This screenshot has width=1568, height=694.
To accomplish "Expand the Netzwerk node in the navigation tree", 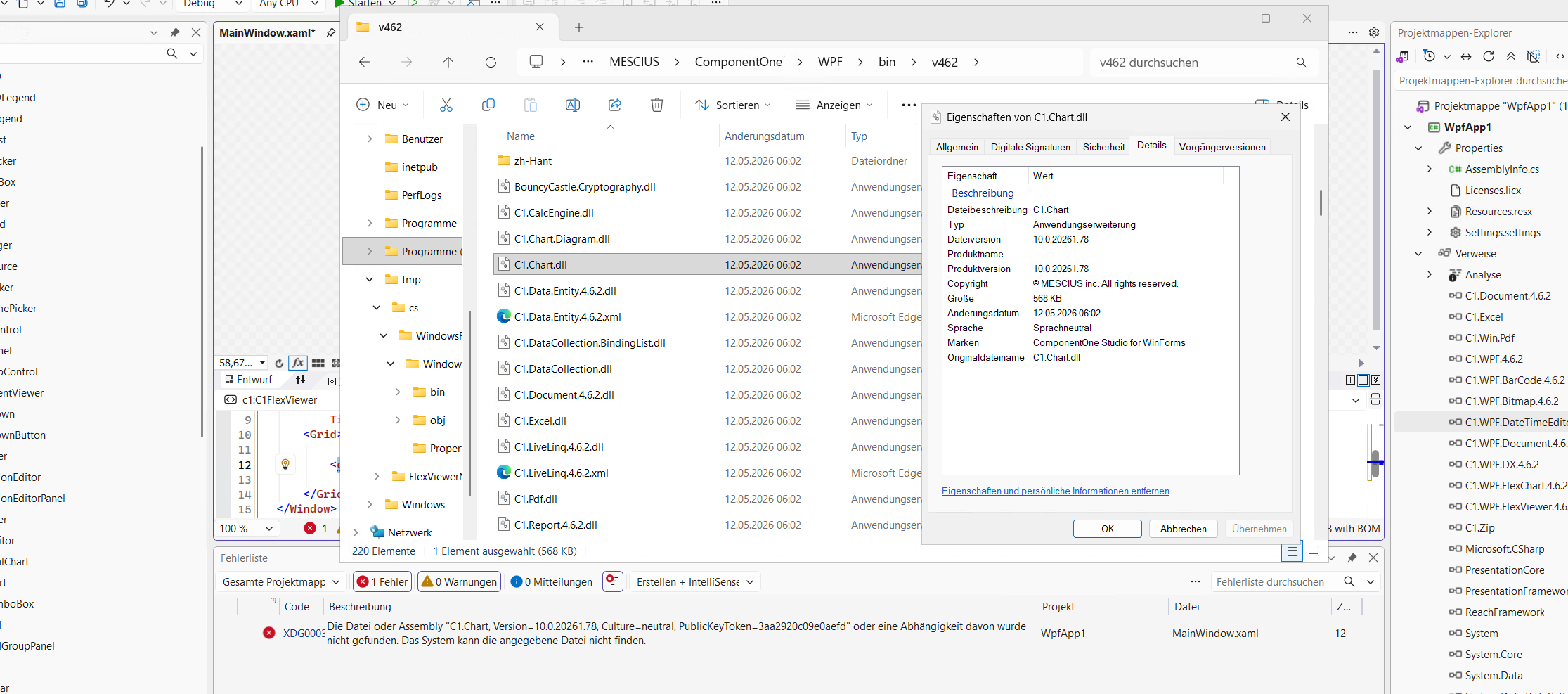I will point(356,533).
